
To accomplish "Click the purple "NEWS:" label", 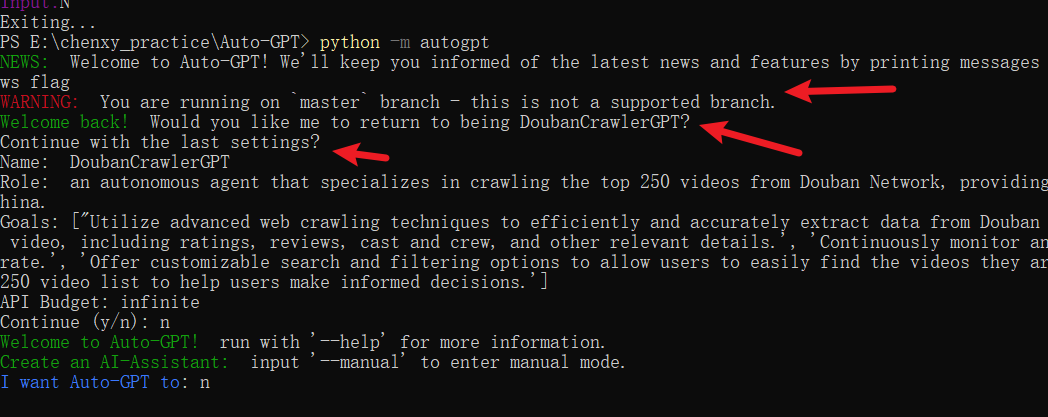I will click(x=30, y=63).
